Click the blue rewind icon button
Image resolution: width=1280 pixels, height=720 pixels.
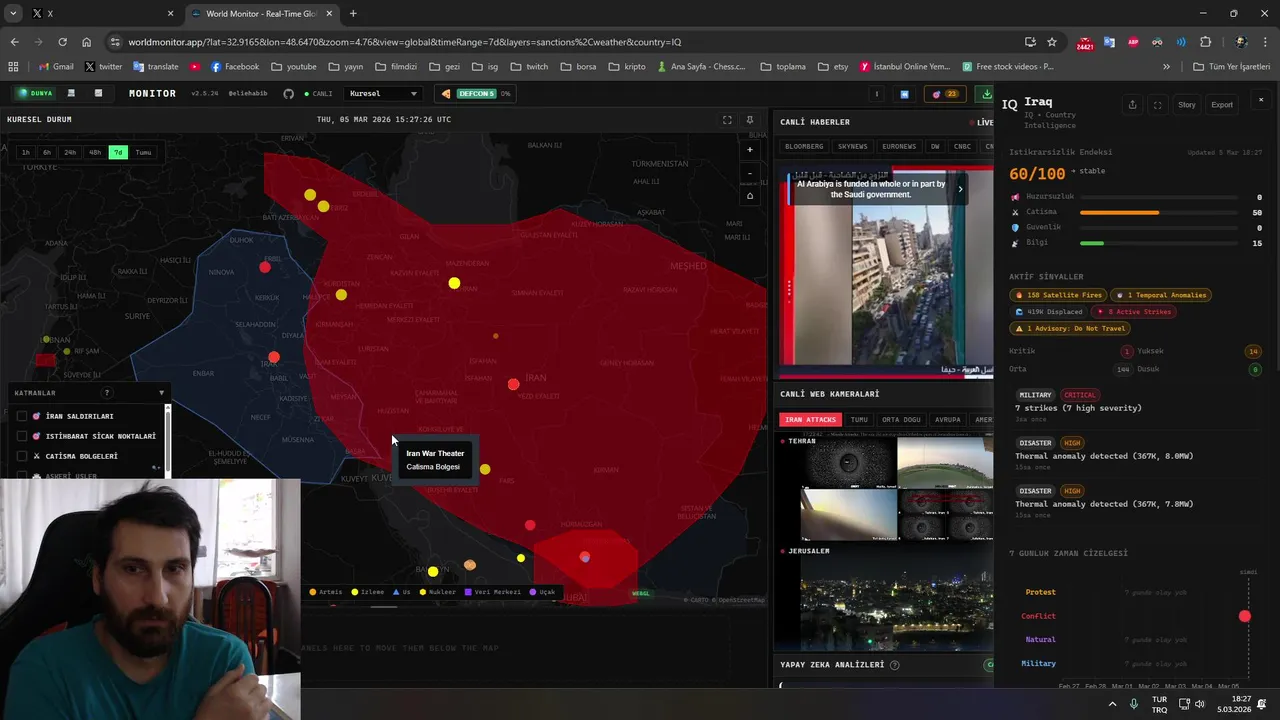pyautogui.click(x=905, y=94)
